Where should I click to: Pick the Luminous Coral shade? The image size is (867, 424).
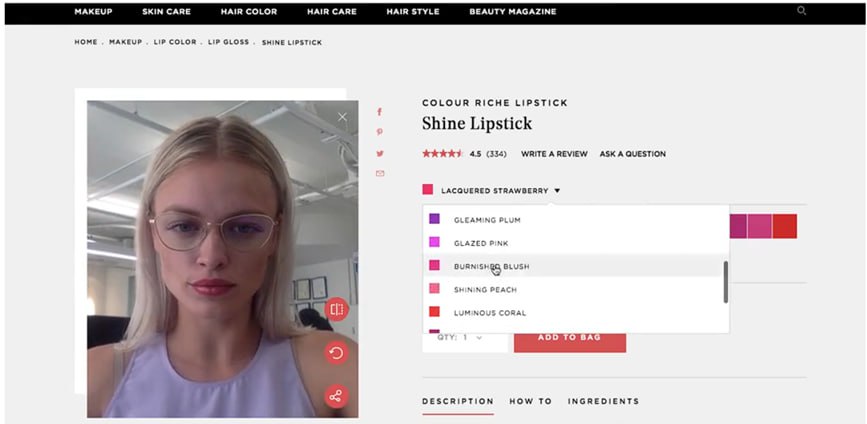(x=573, y=313)
